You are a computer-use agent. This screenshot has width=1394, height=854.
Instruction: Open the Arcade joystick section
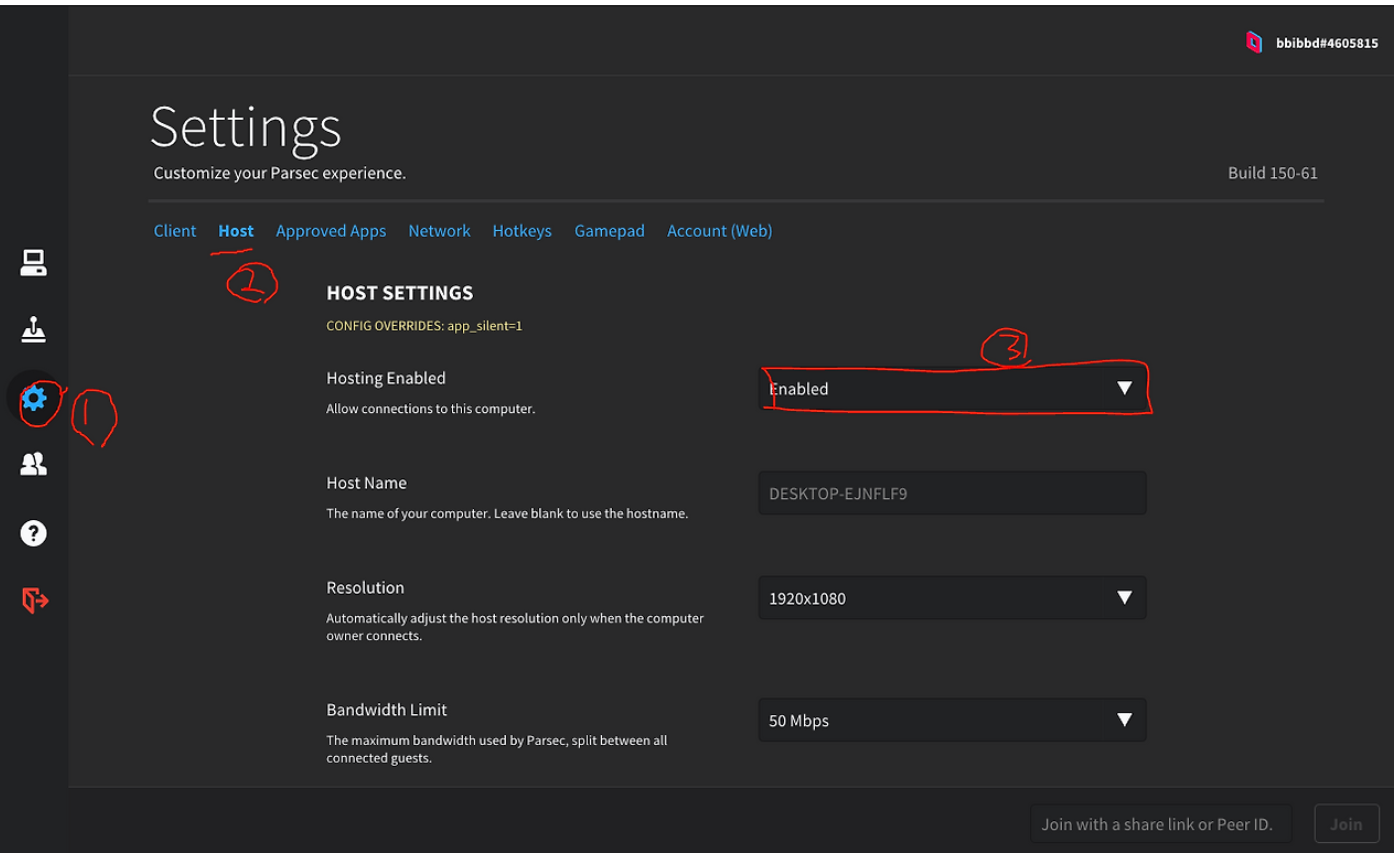34,329
